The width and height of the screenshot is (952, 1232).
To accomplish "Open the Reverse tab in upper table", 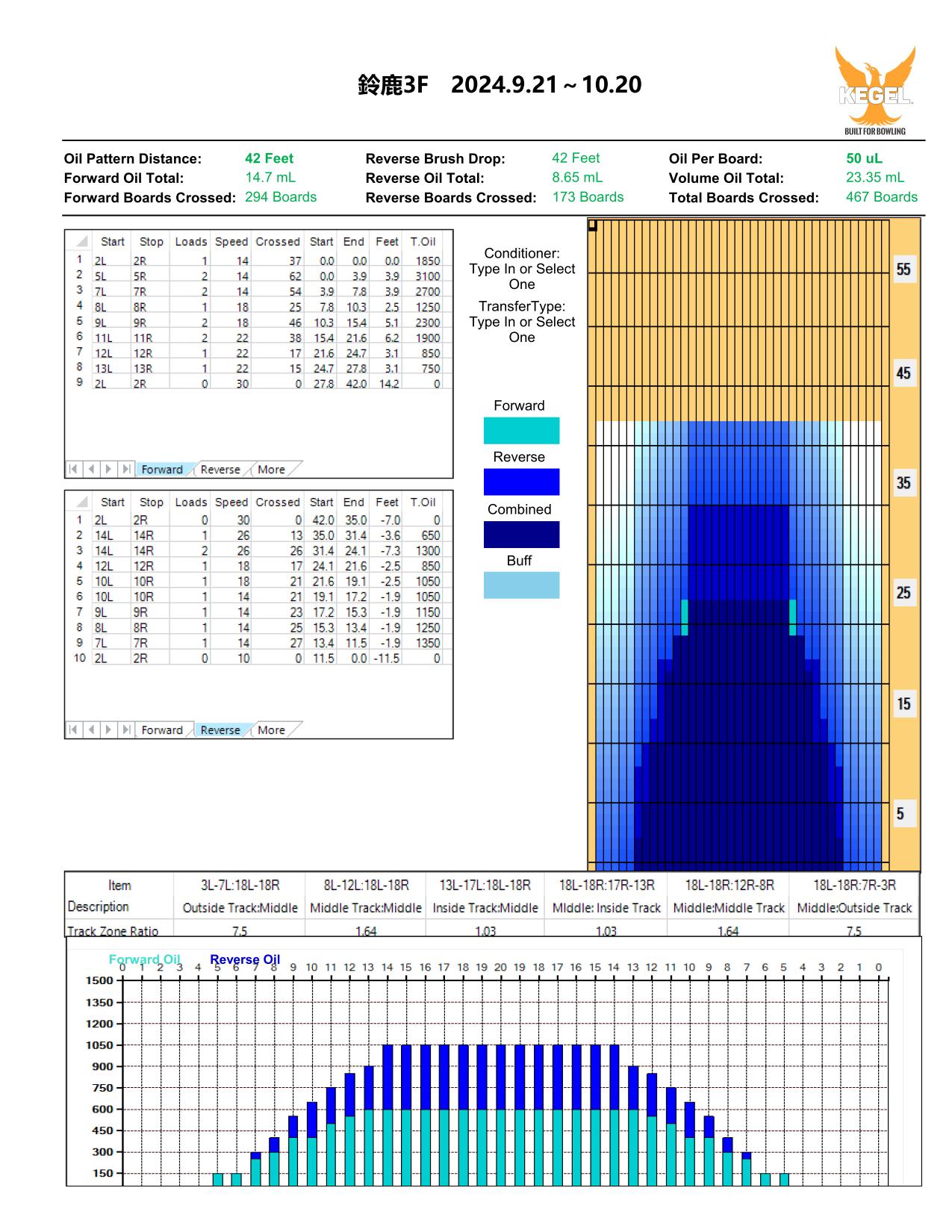I will (220, 470).
